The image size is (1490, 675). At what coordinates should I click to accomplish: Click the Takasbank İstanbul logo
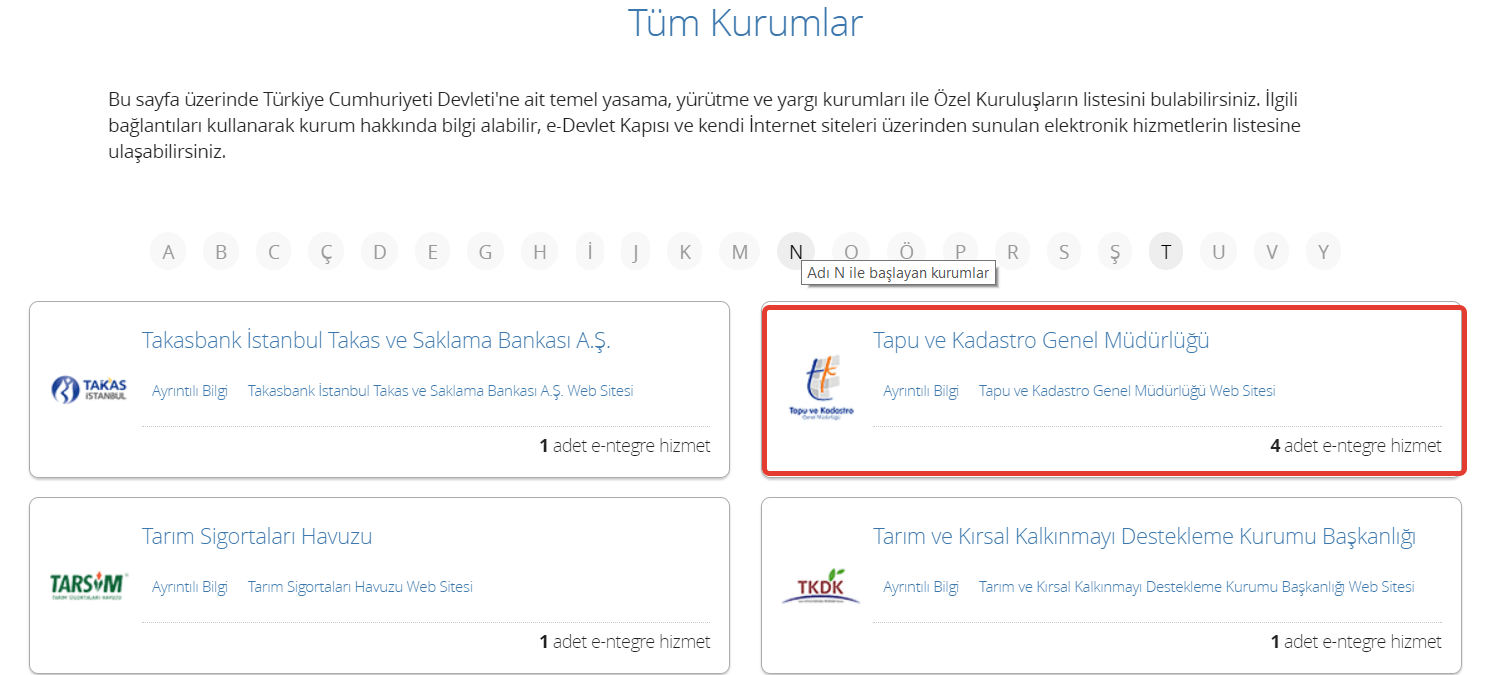88,390
